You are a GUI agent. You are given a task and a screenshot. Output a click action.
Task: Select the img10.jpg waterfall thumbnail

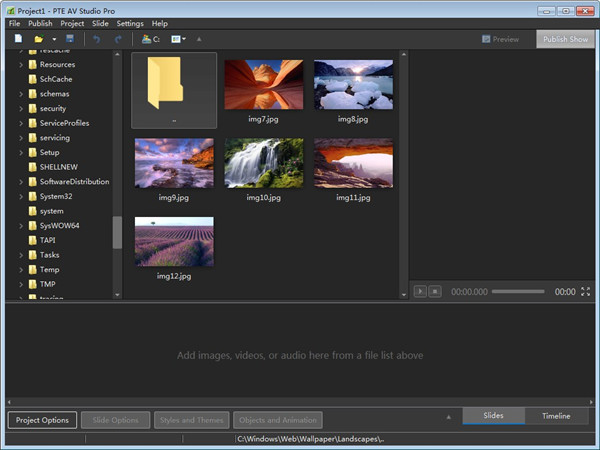[264, 163]
